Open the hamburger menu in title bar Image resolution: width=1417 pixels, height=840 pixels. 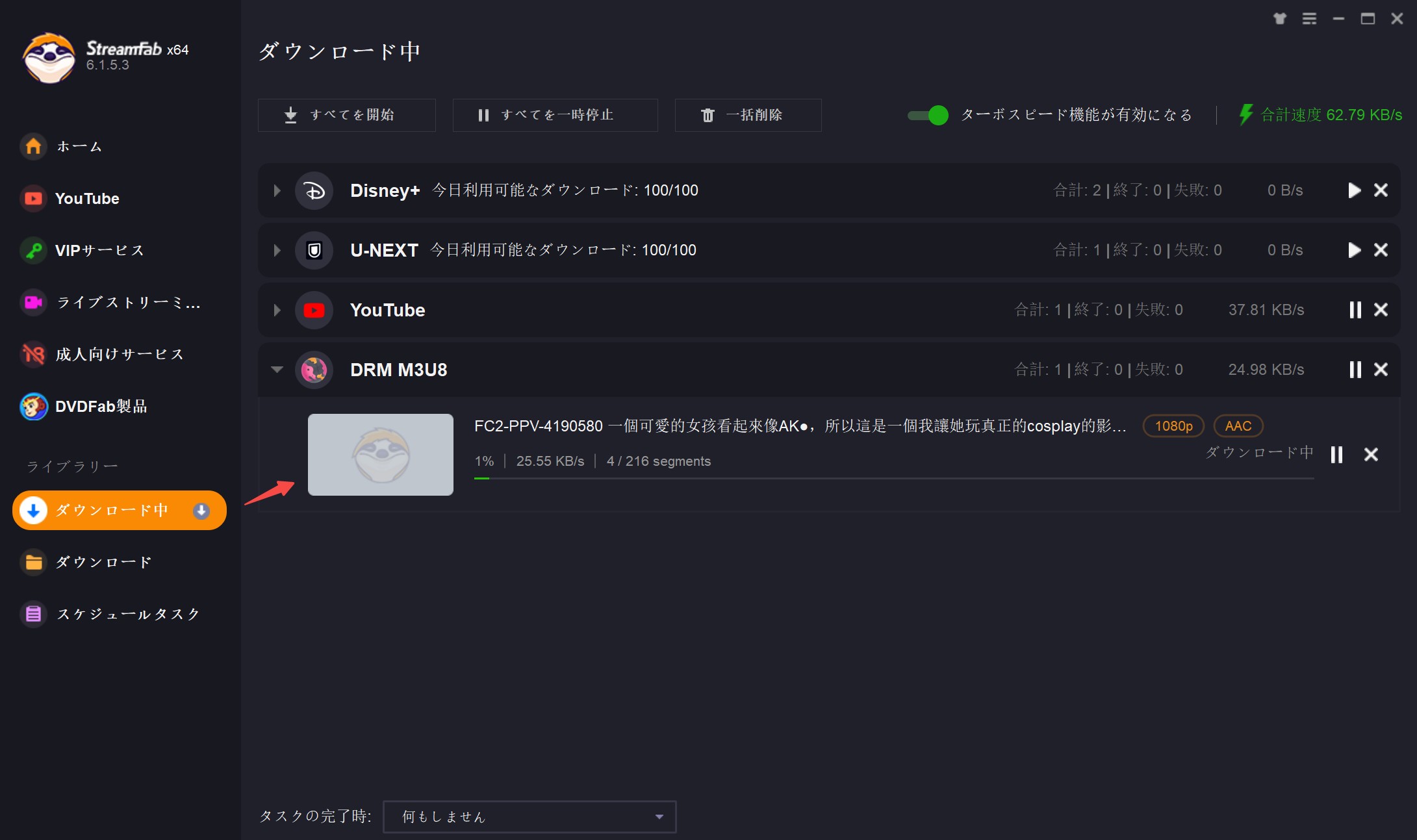(1309, 19)
